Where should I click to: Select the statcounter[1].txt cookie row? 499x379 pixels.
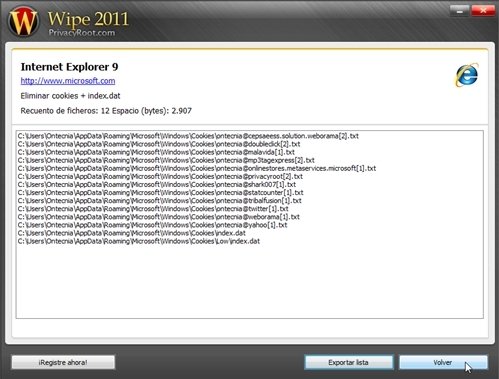pyautogui.click(x=161, y=193)
